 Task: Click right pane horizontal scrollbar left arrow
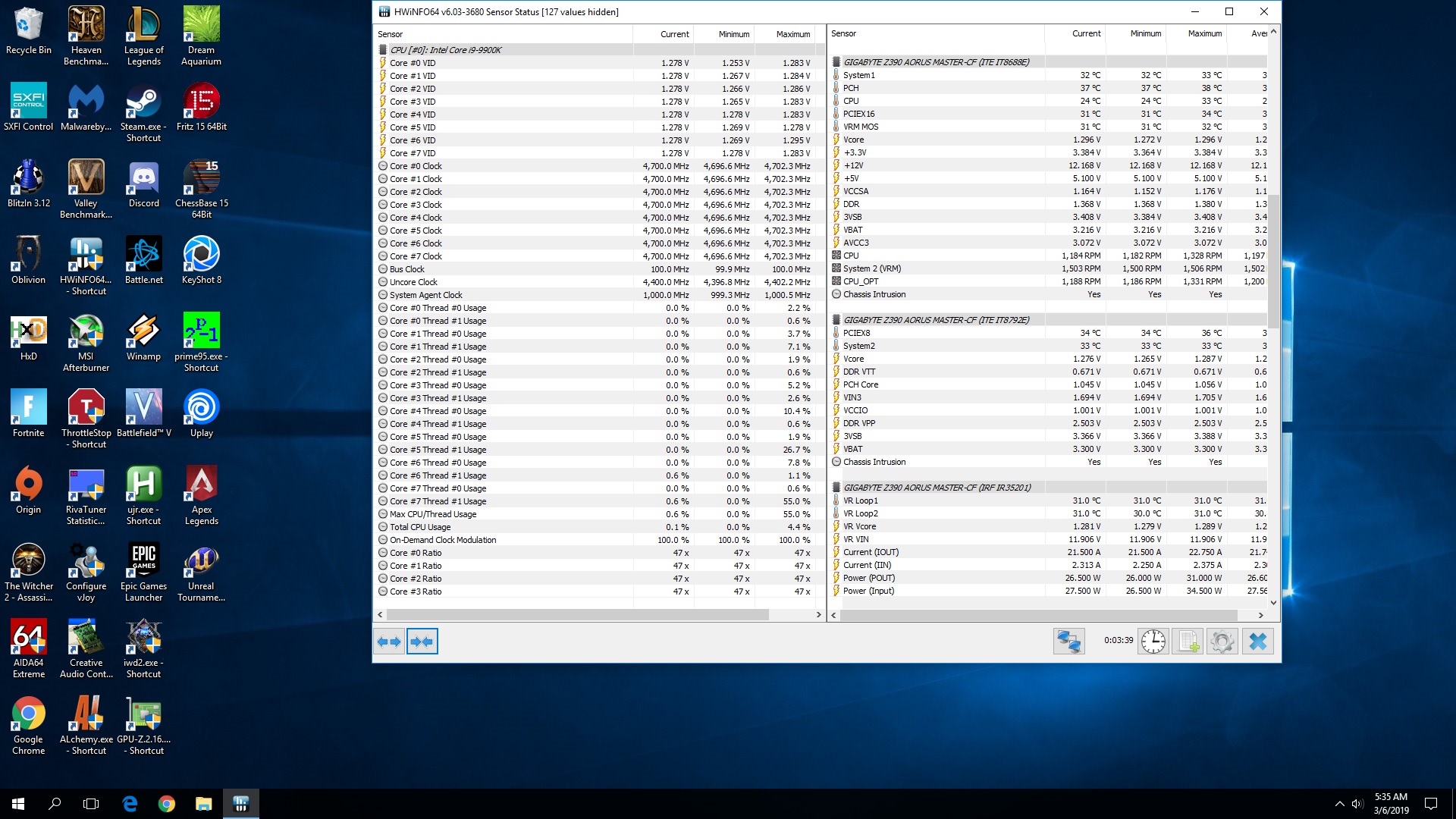834,615
